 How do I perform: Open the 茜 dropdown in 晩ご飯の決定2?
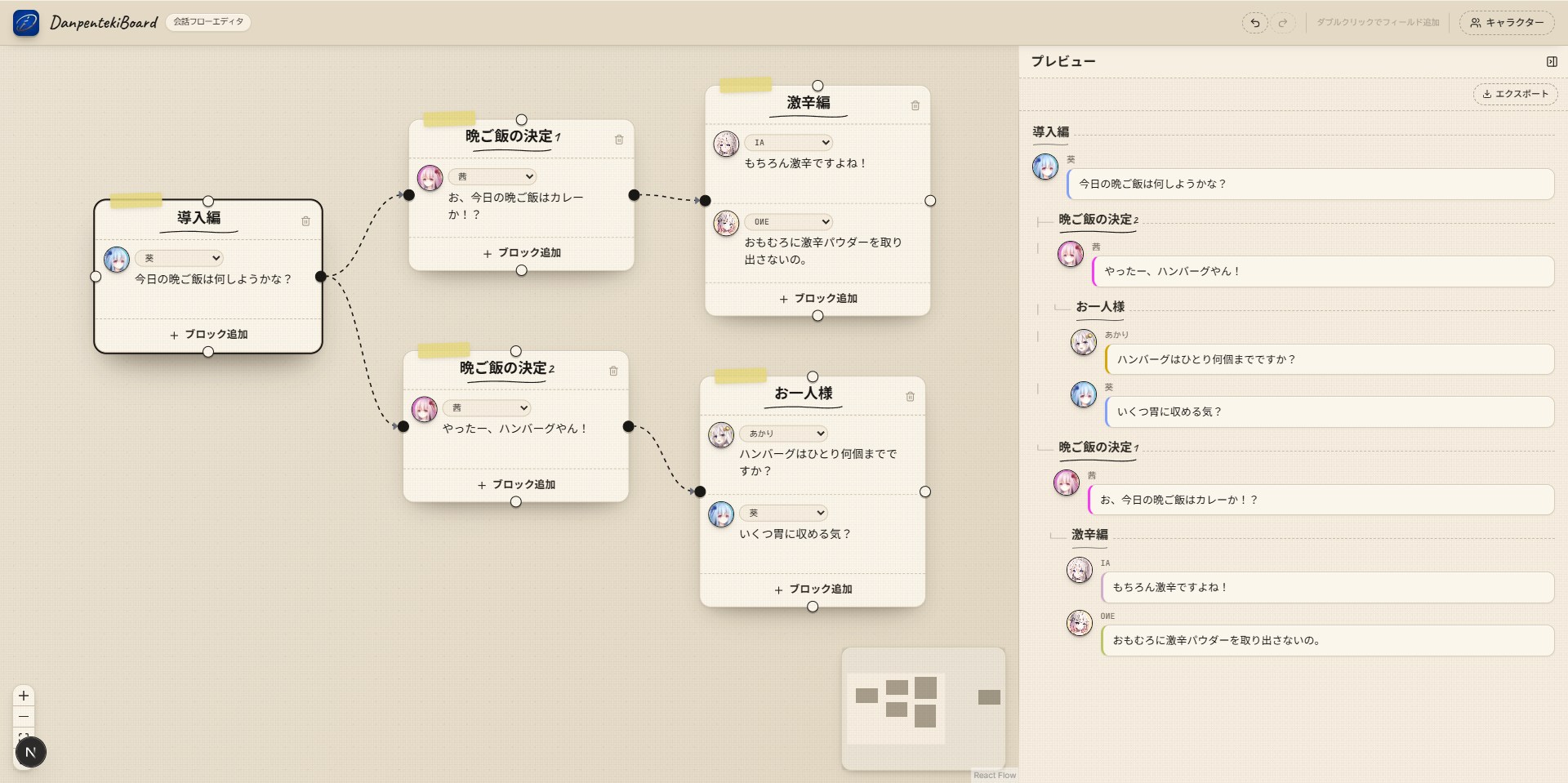[487, 407]
